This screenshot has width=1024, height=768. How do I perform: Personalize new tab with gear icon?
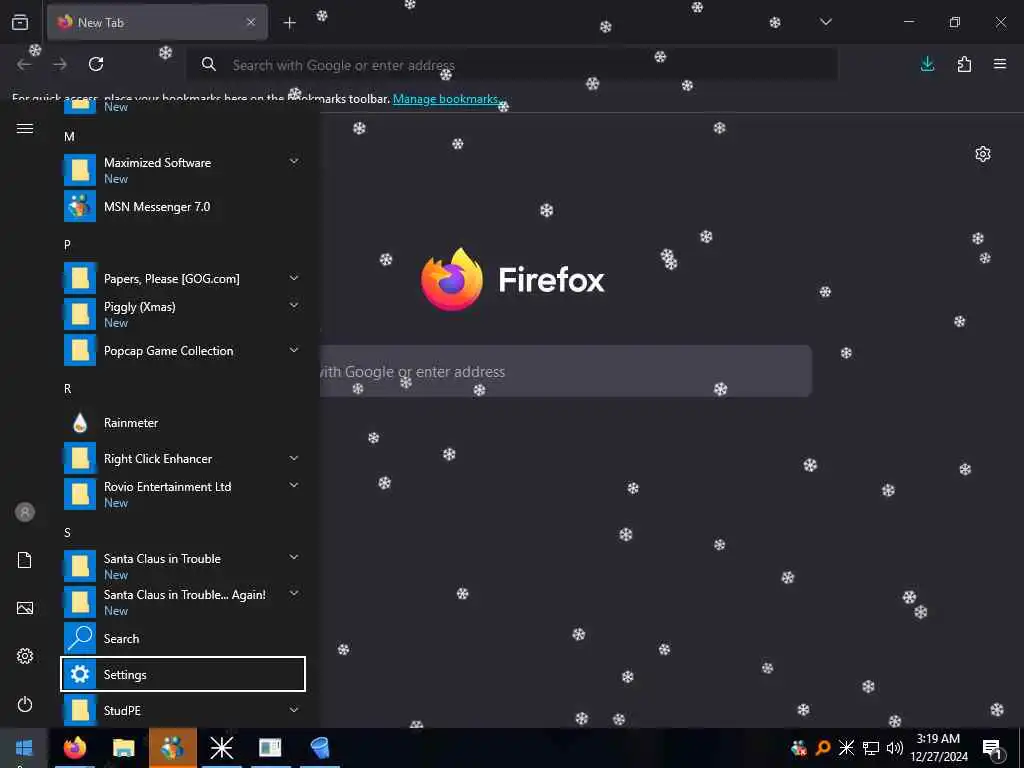click(x=983, y=154)
